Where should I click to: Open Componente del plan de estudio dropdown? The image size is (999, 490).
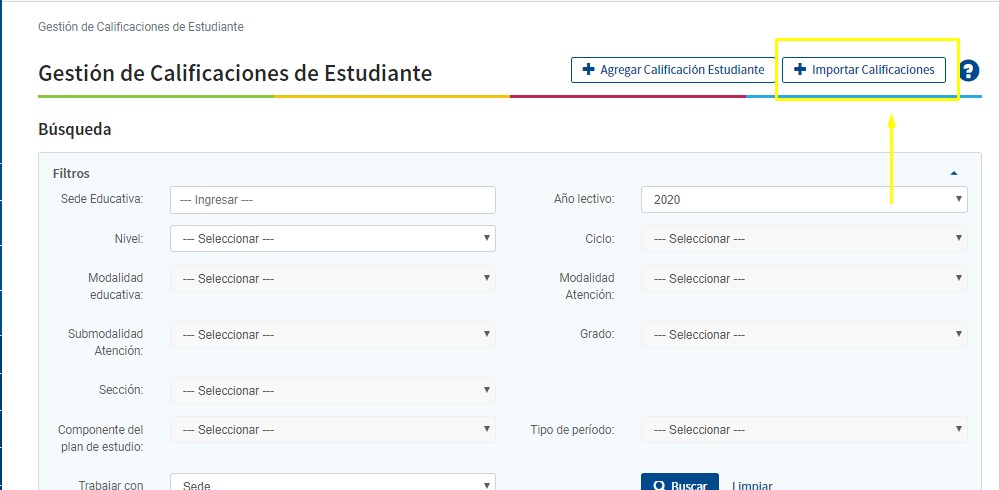click(333, 430)
